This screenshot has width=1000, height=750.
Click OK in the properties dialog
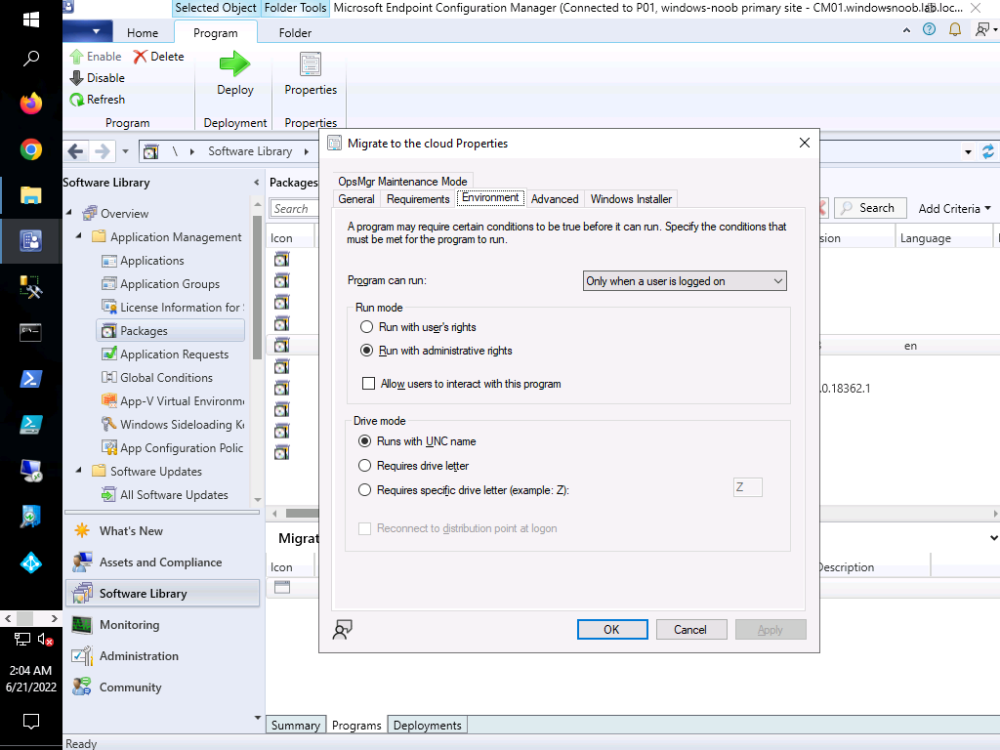612,629
